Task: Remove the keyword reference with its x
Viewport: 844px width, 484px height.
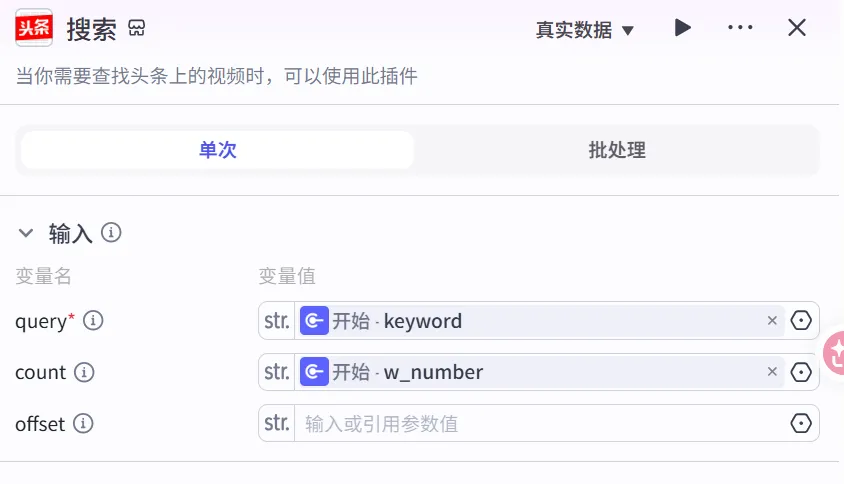Action: coord(772,321)
